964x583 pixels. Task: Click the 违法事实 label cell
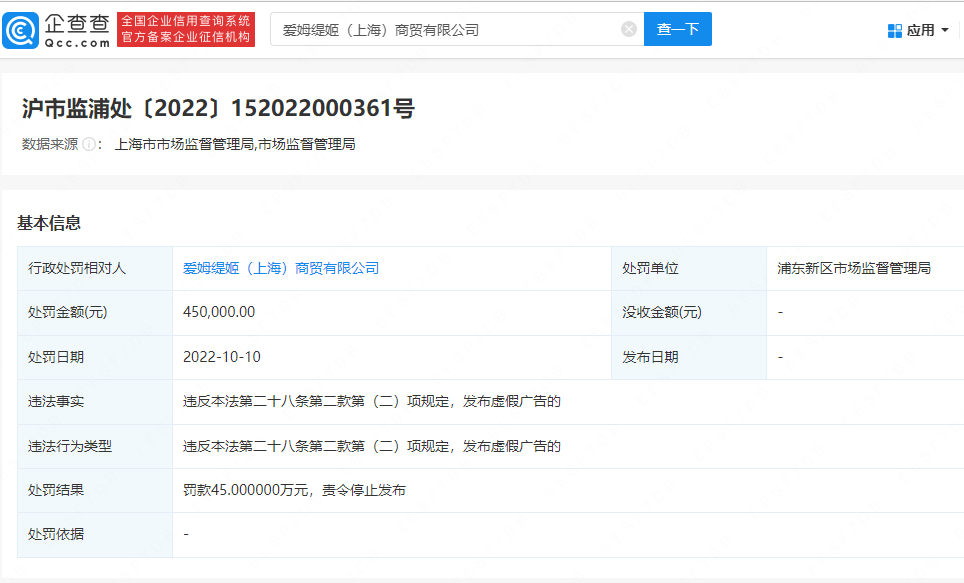pyautogui.click(x=95, y=402)
